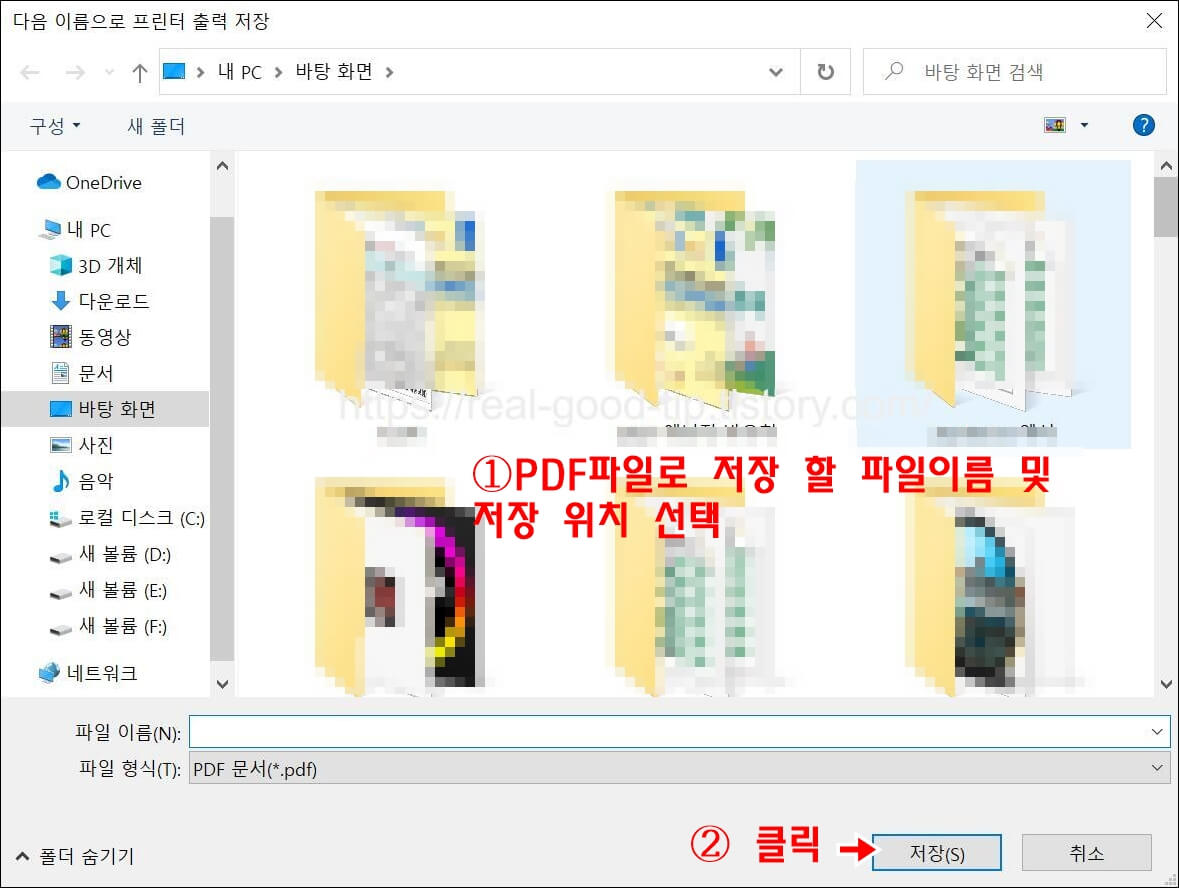
Task: Go up one folder level
Action: coord(140,72)
